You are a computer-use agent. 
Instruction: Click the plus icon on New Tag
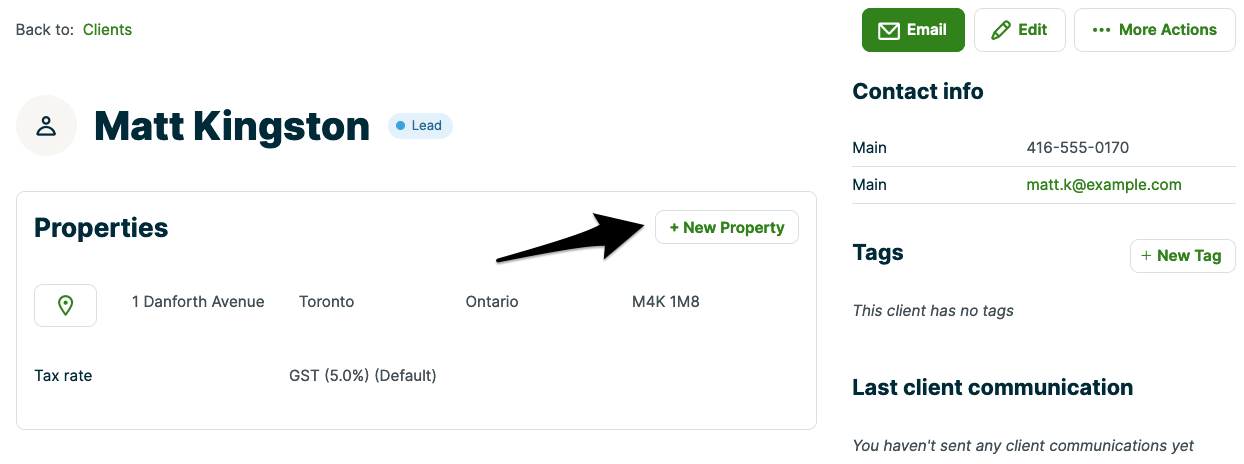pos(1146,256)
